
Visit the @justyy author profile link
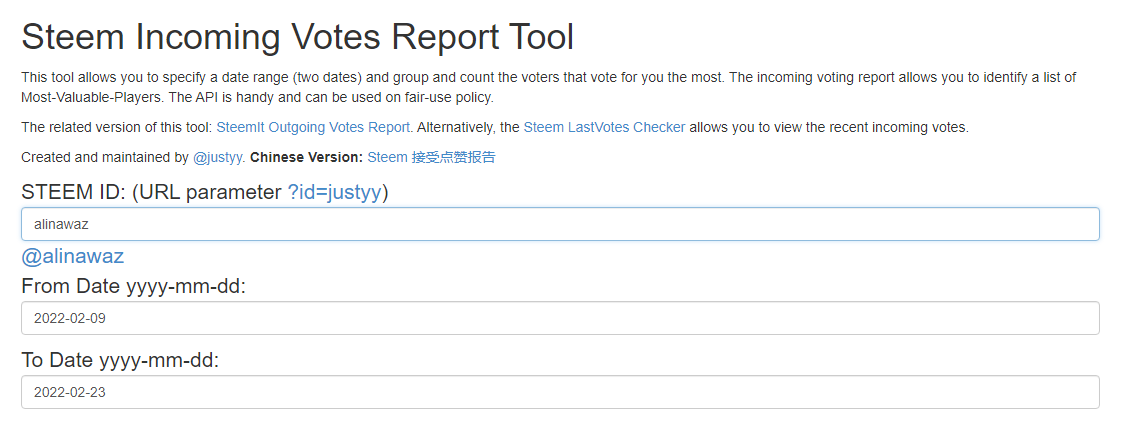218,157
